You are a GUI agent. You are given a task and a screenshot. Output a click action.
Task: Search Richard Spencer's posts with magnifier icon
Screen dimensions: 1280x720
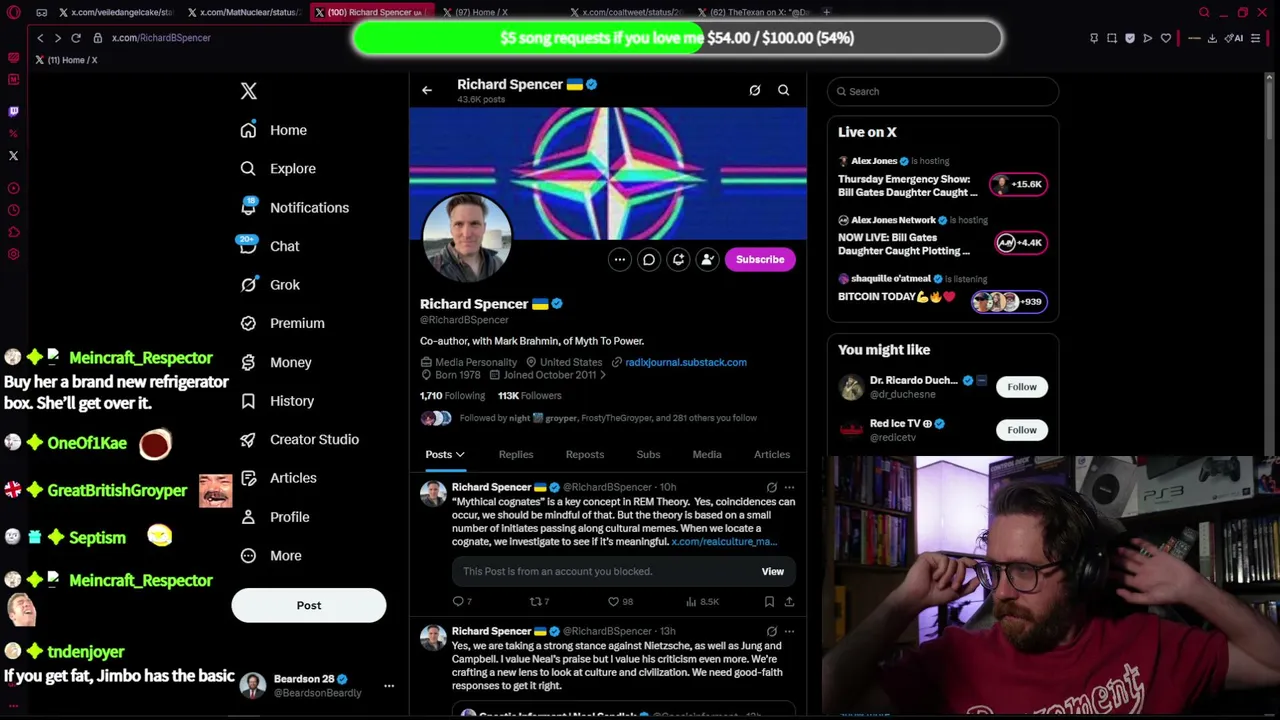(x=784, y=90)
